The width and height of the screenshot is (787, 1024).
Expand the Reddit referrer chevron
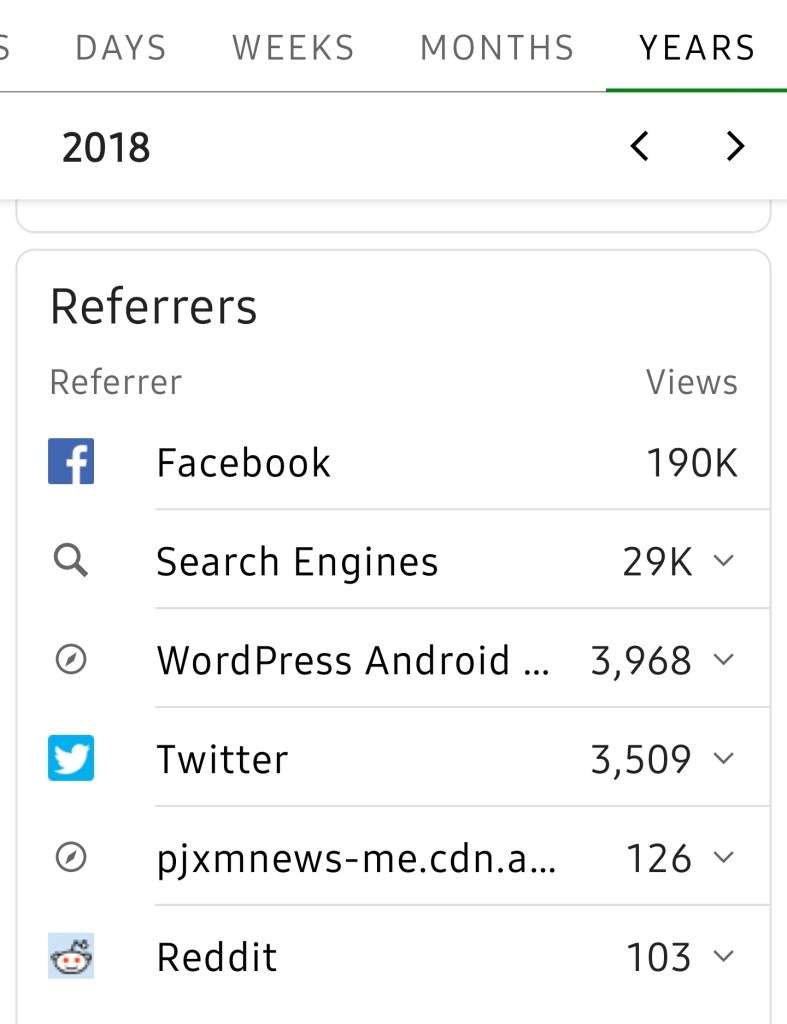[x=724, y=956]
